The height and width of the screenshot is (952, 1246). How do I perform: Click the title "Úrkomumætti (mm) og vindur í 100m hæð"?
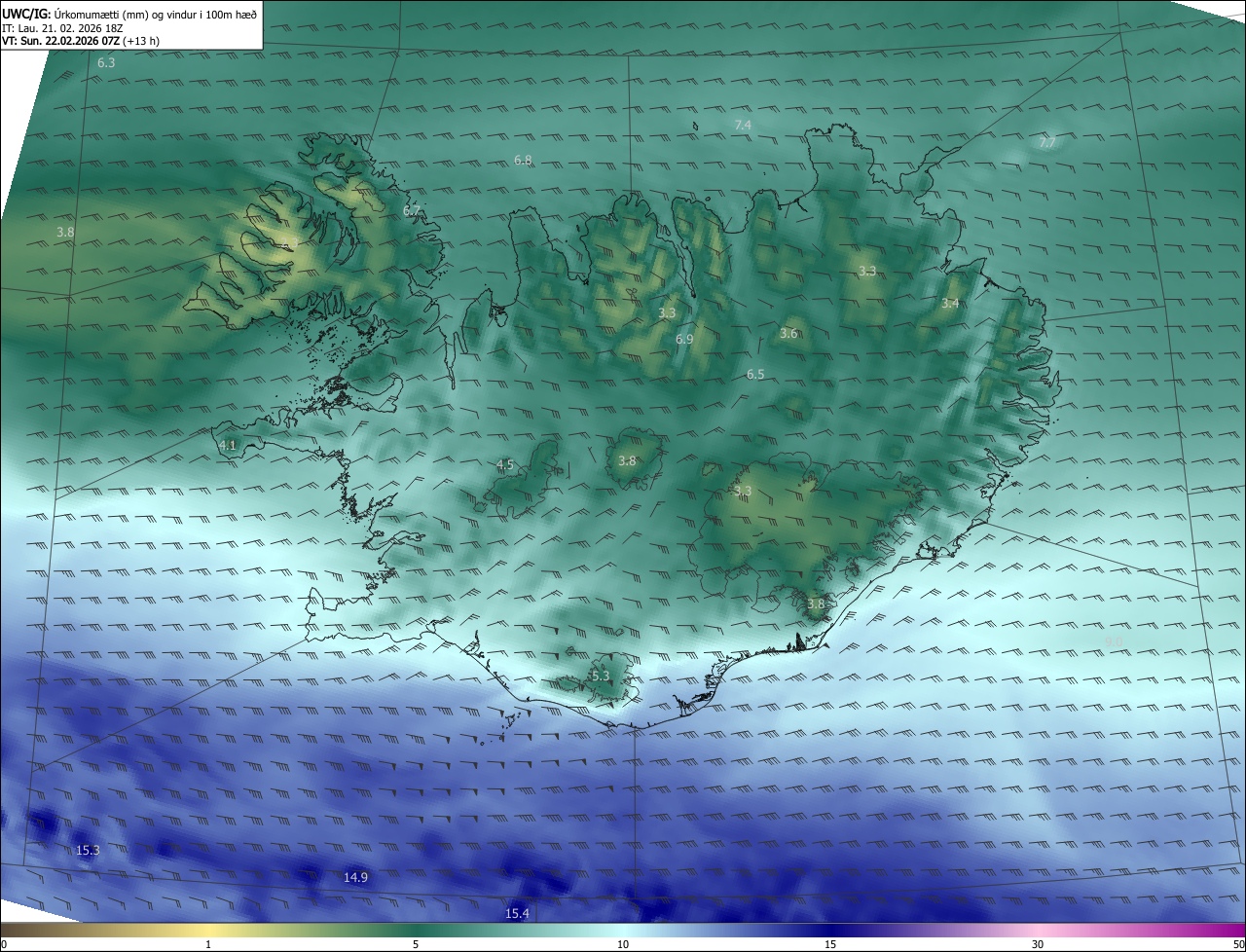pos(156,13)
